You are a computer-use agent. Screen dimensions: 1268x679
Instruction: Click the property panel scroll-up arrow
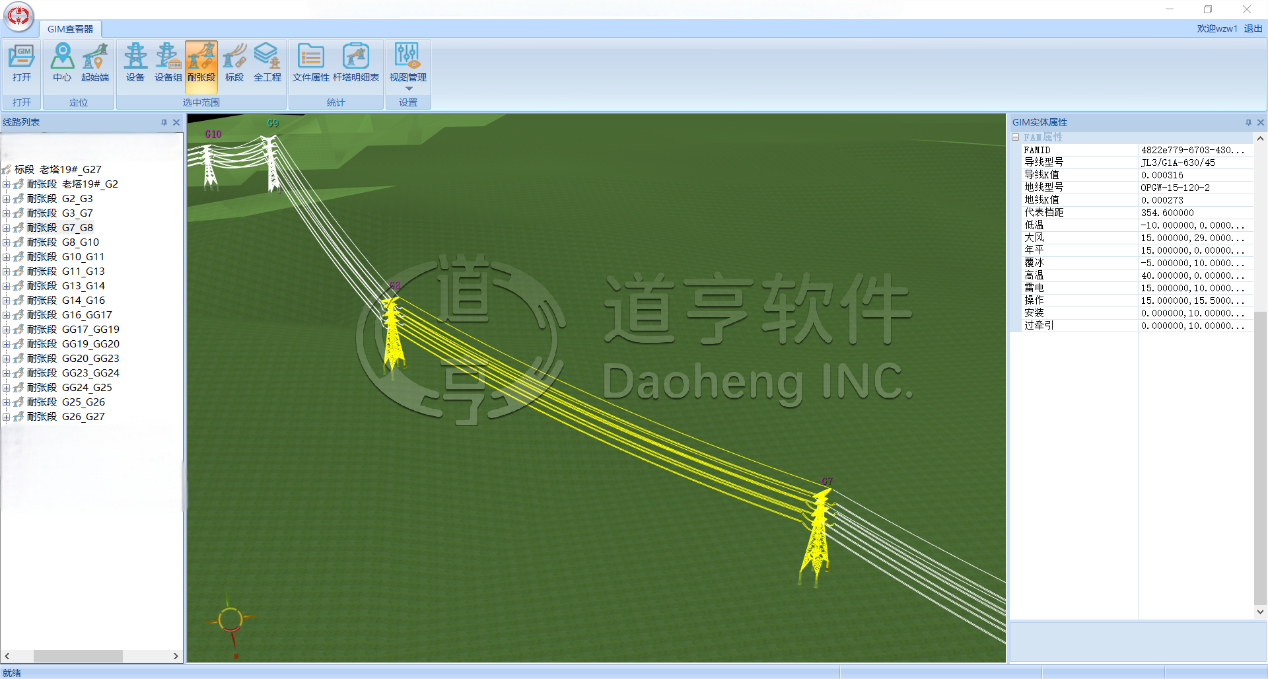(x=1260, y=137)
